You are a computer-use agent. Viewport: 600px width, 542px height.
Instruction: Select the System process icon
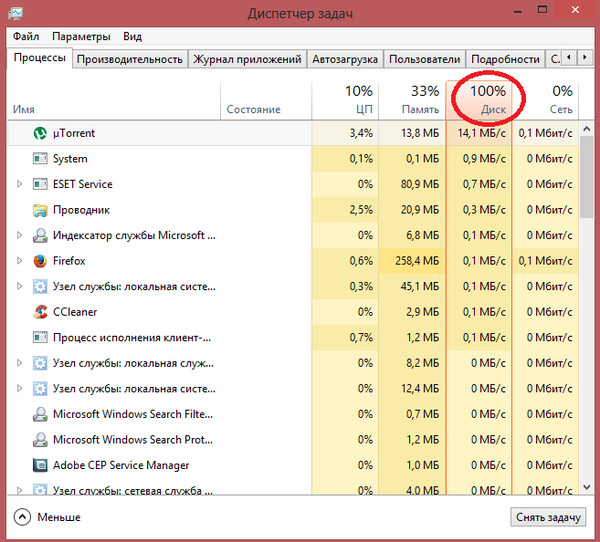coord(40,159)
